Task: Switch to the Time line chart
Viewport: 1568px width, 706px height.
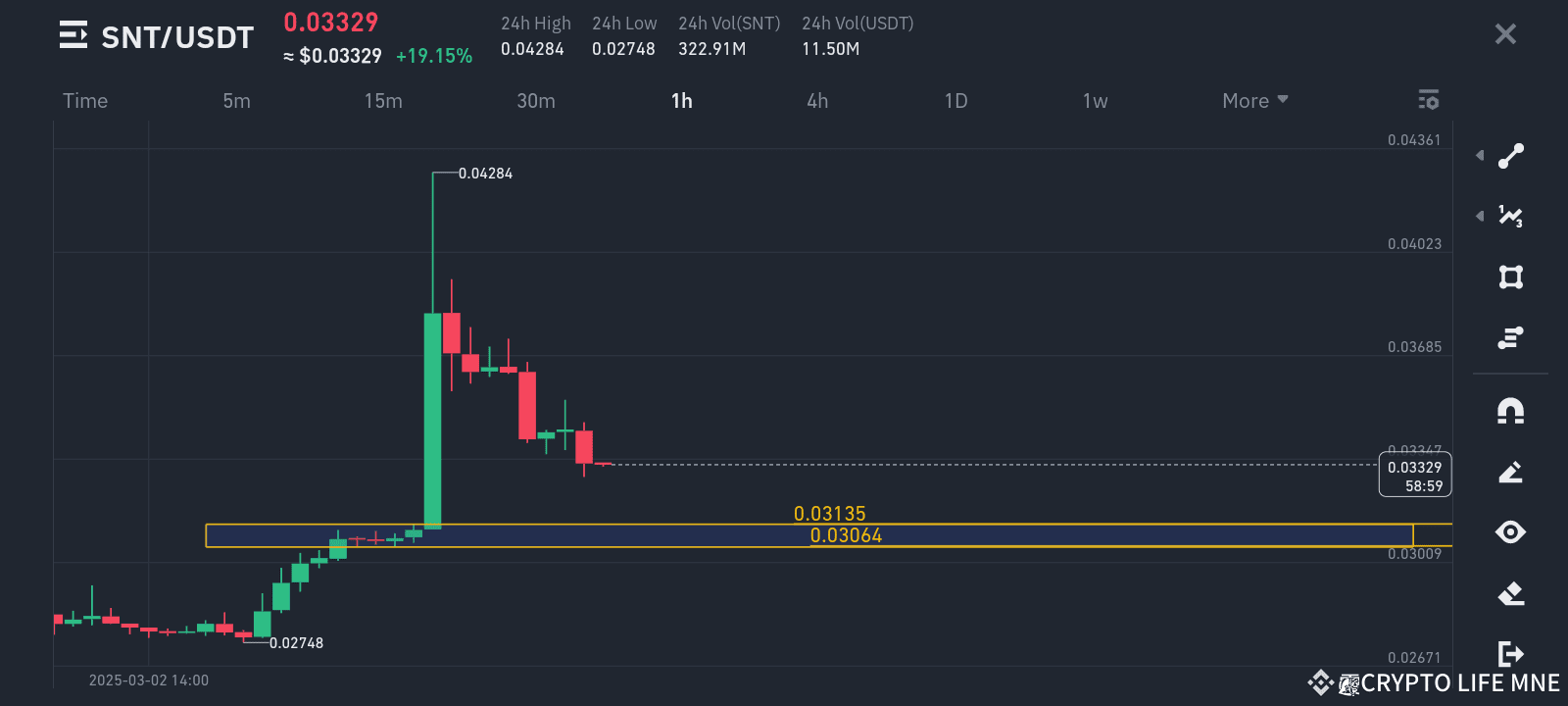Action: [x=85, y=101]
